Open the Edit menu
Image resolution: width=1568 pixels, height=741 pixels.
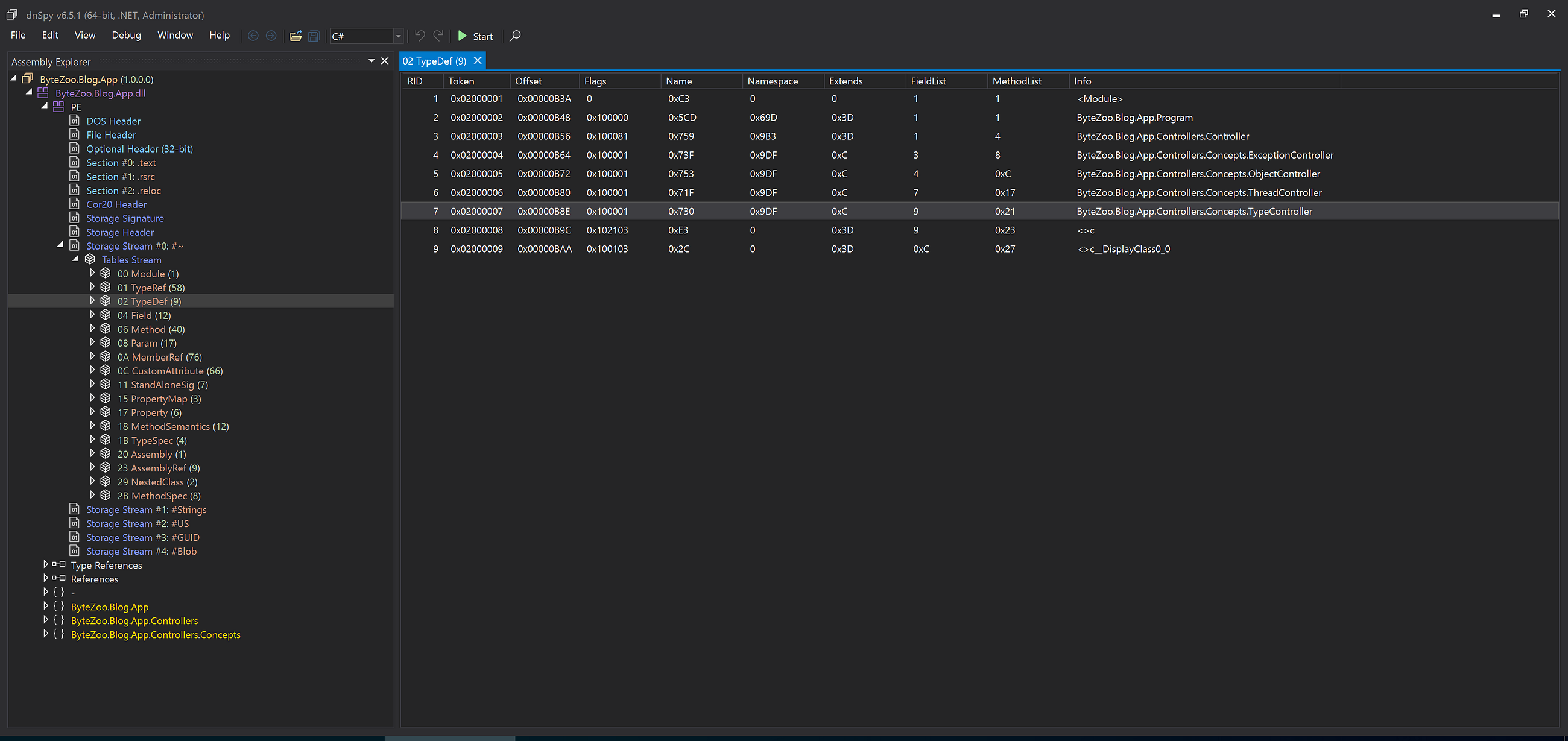[50, 36]
